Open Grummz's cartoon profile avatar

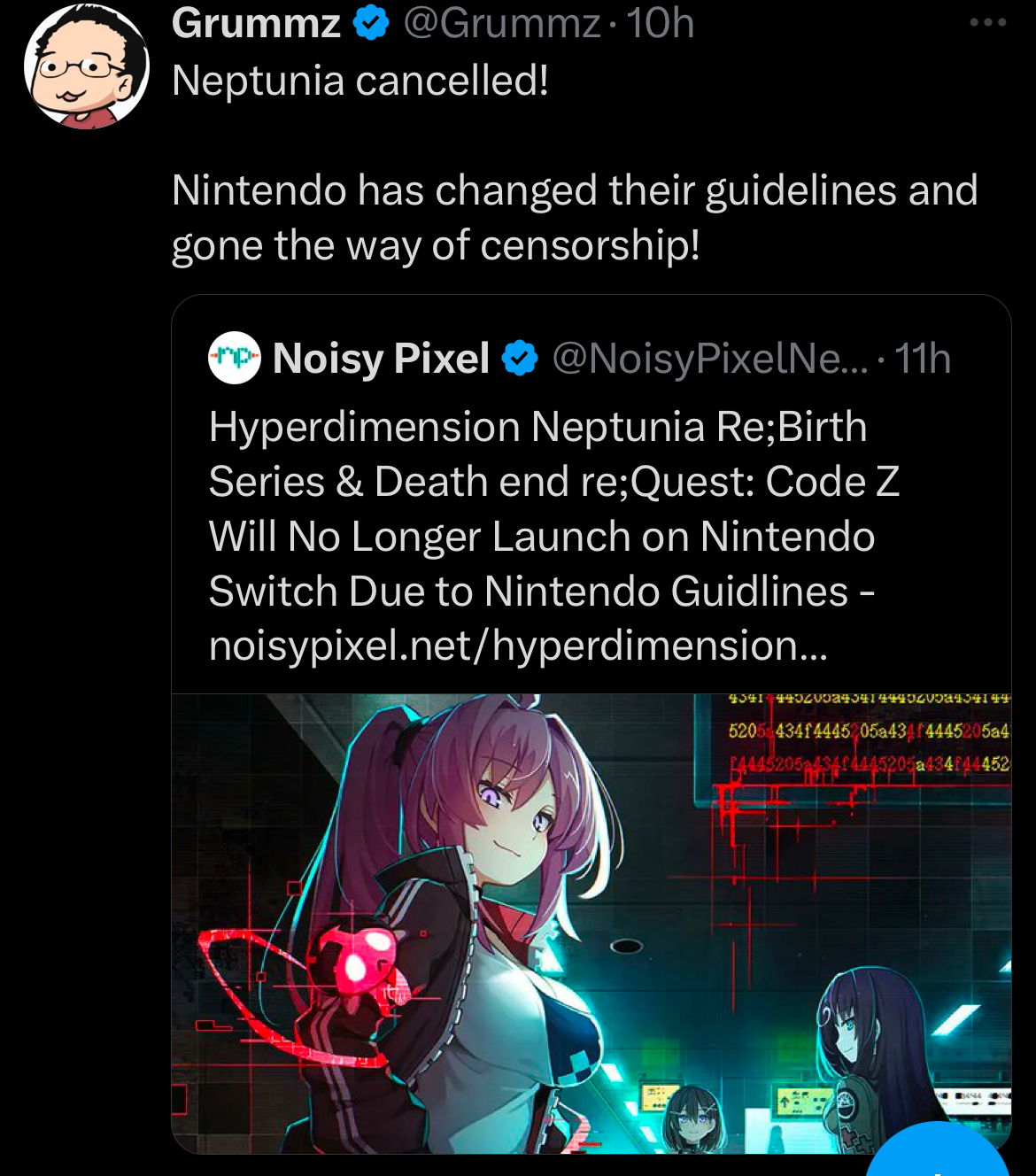point(88,68)
